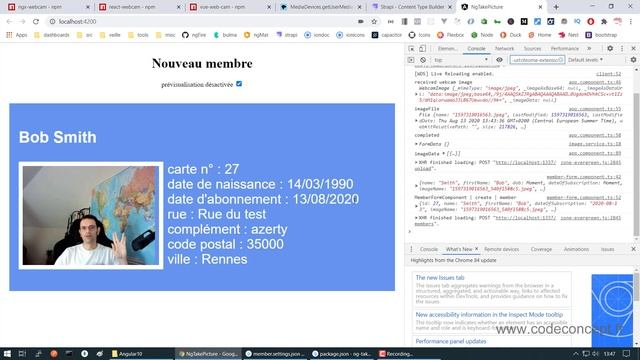The width and height of the screenshot is (640, 360).
Task: Open the ngFire GitHub bookmark
Action: pyautogui.click(x=194, y=35)
